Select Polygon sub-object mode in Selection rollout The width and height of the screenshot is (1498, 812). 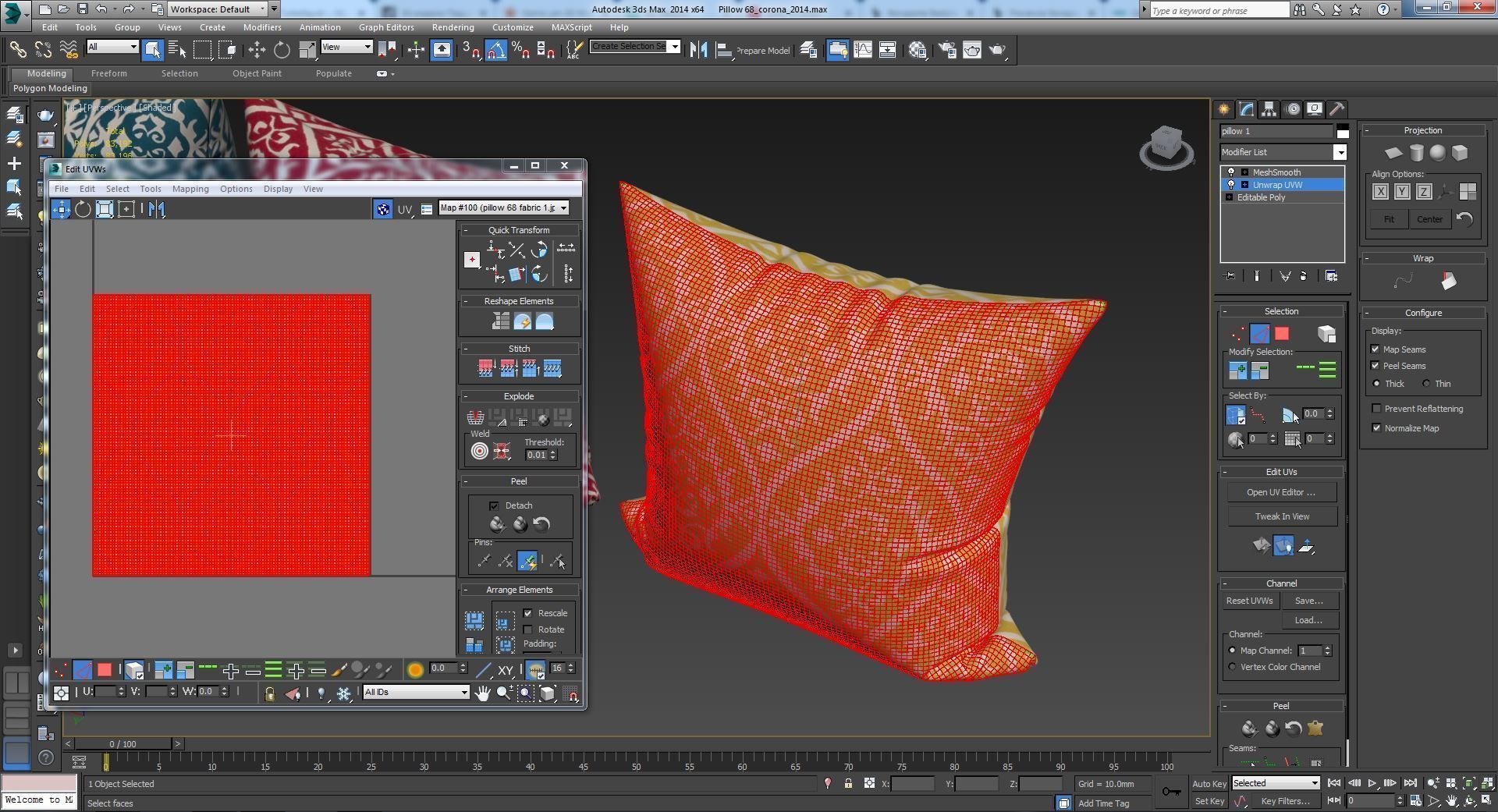click(1282, 334)
